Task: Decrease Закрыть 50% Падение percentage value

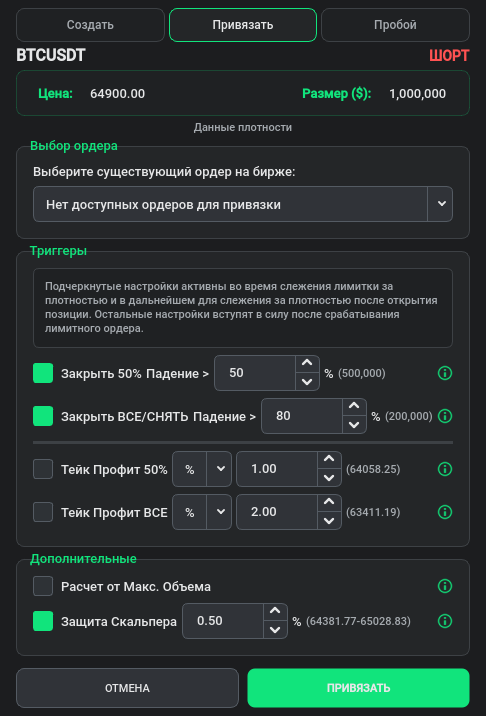Action: [x=307, y=382]
